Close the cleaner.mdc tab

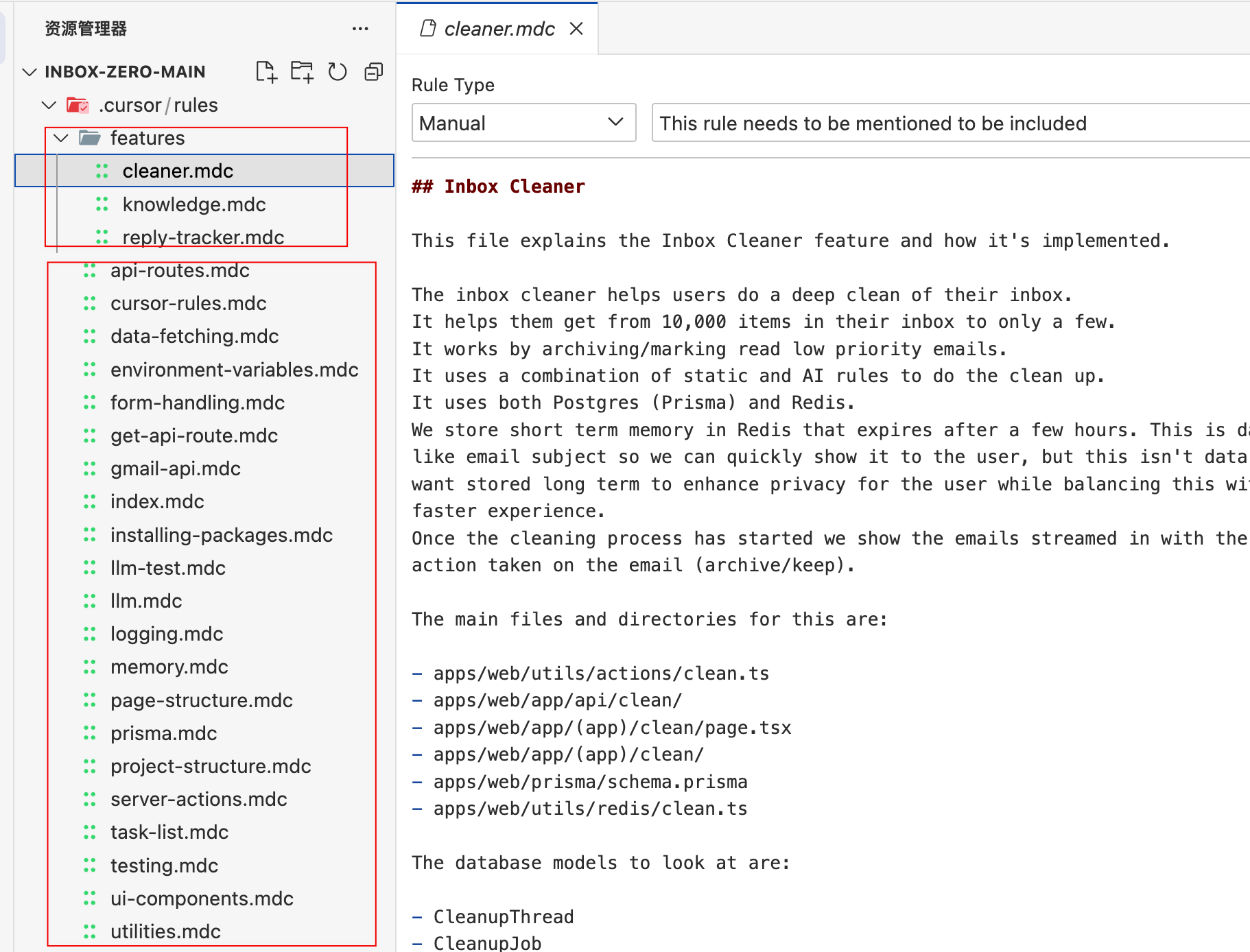click(577, 28)
